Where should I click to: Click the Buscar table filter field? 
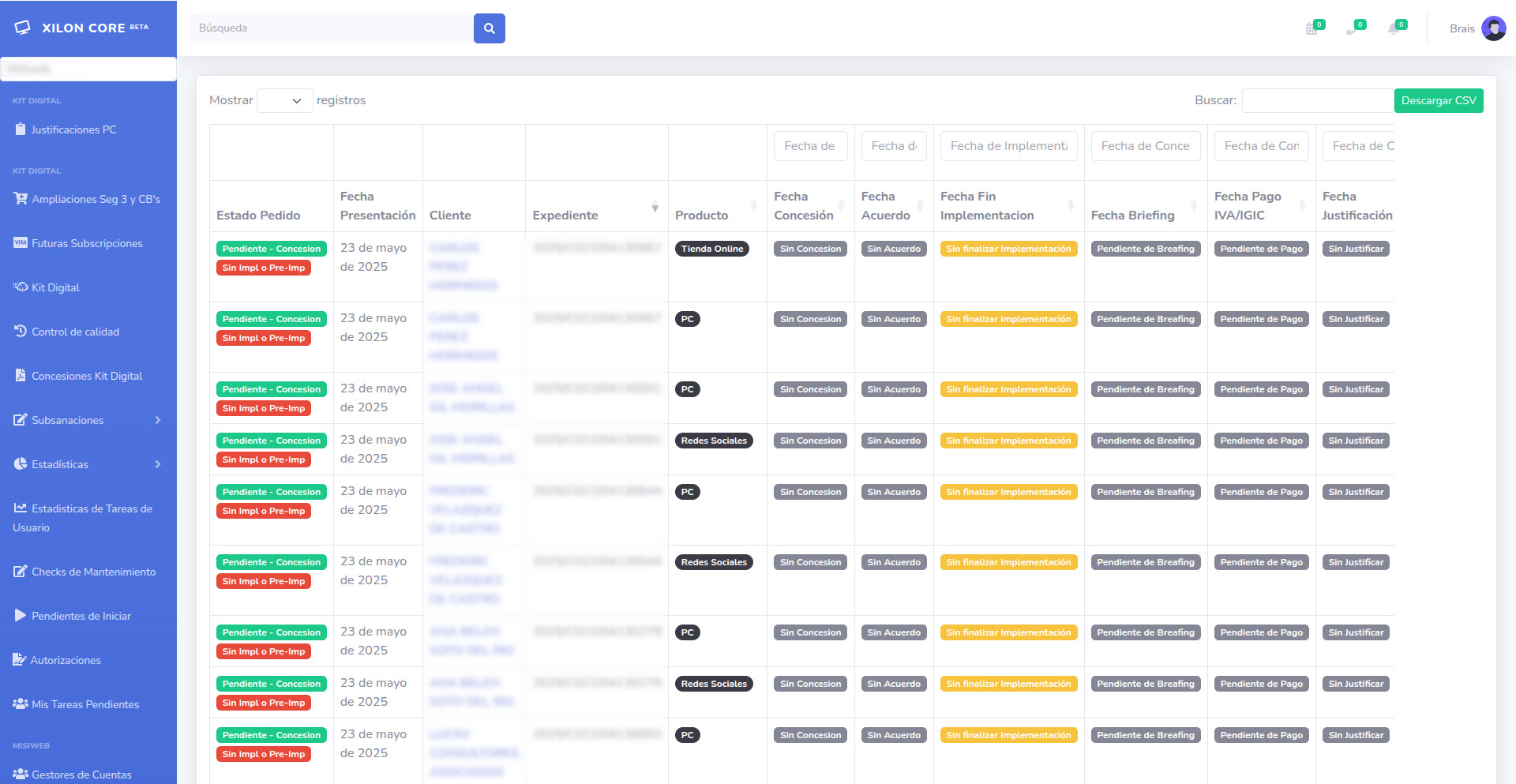coord(1317,101)
